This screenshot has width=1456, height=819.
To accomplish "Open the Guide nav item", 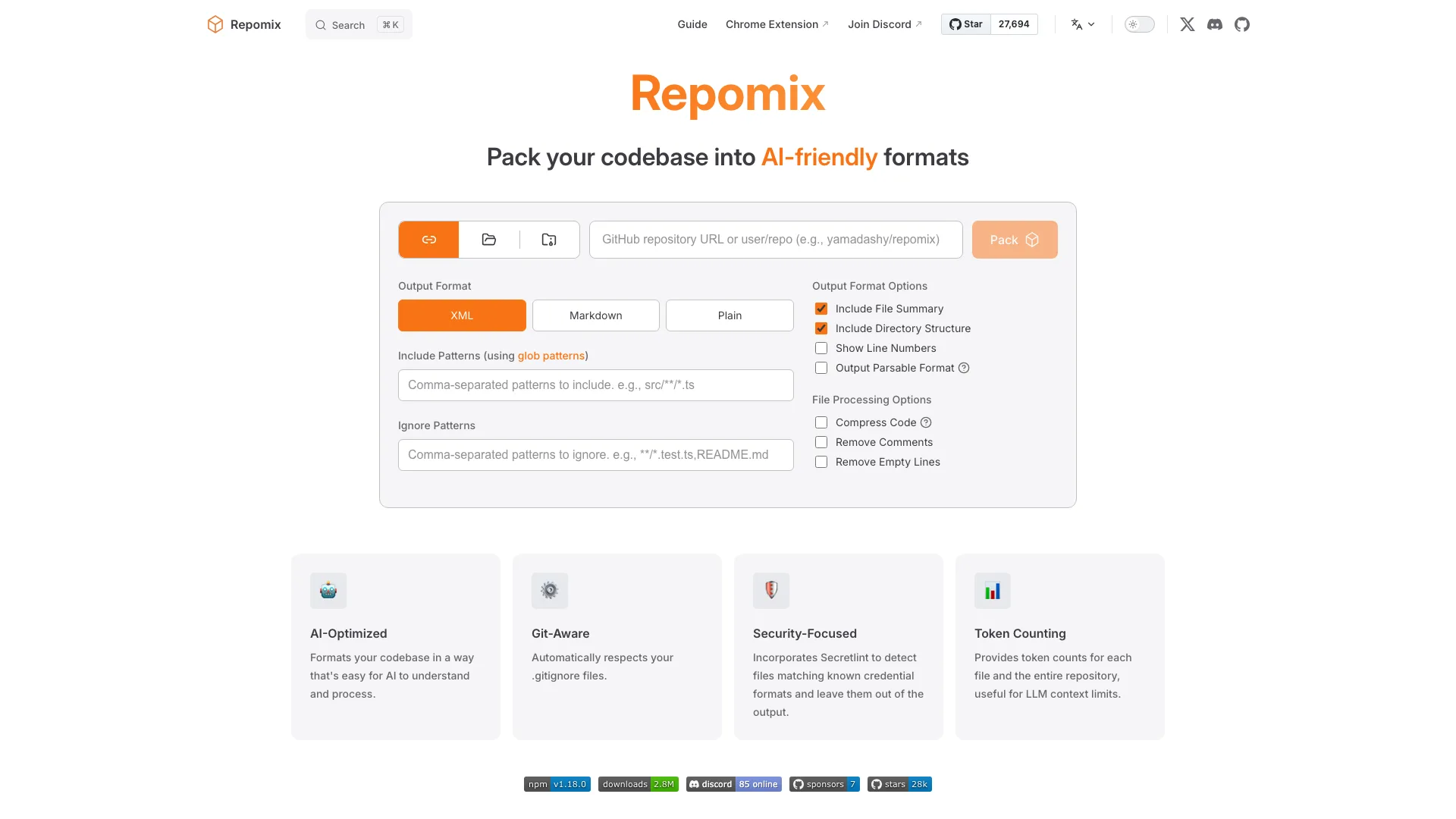I will pos(692,24).
